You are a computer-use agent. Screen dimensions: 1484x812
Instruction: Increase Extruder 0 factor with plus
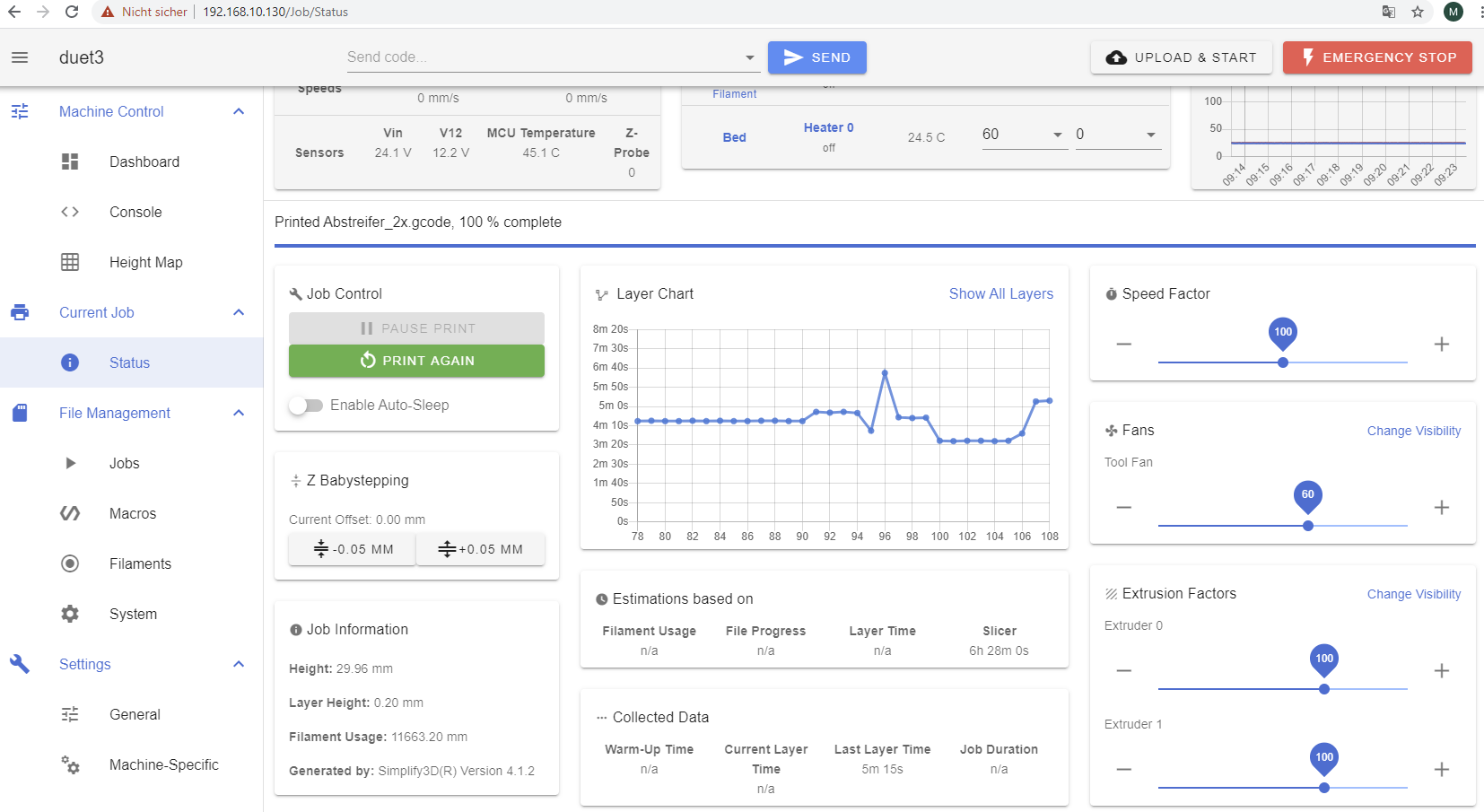coord(1442,671)
